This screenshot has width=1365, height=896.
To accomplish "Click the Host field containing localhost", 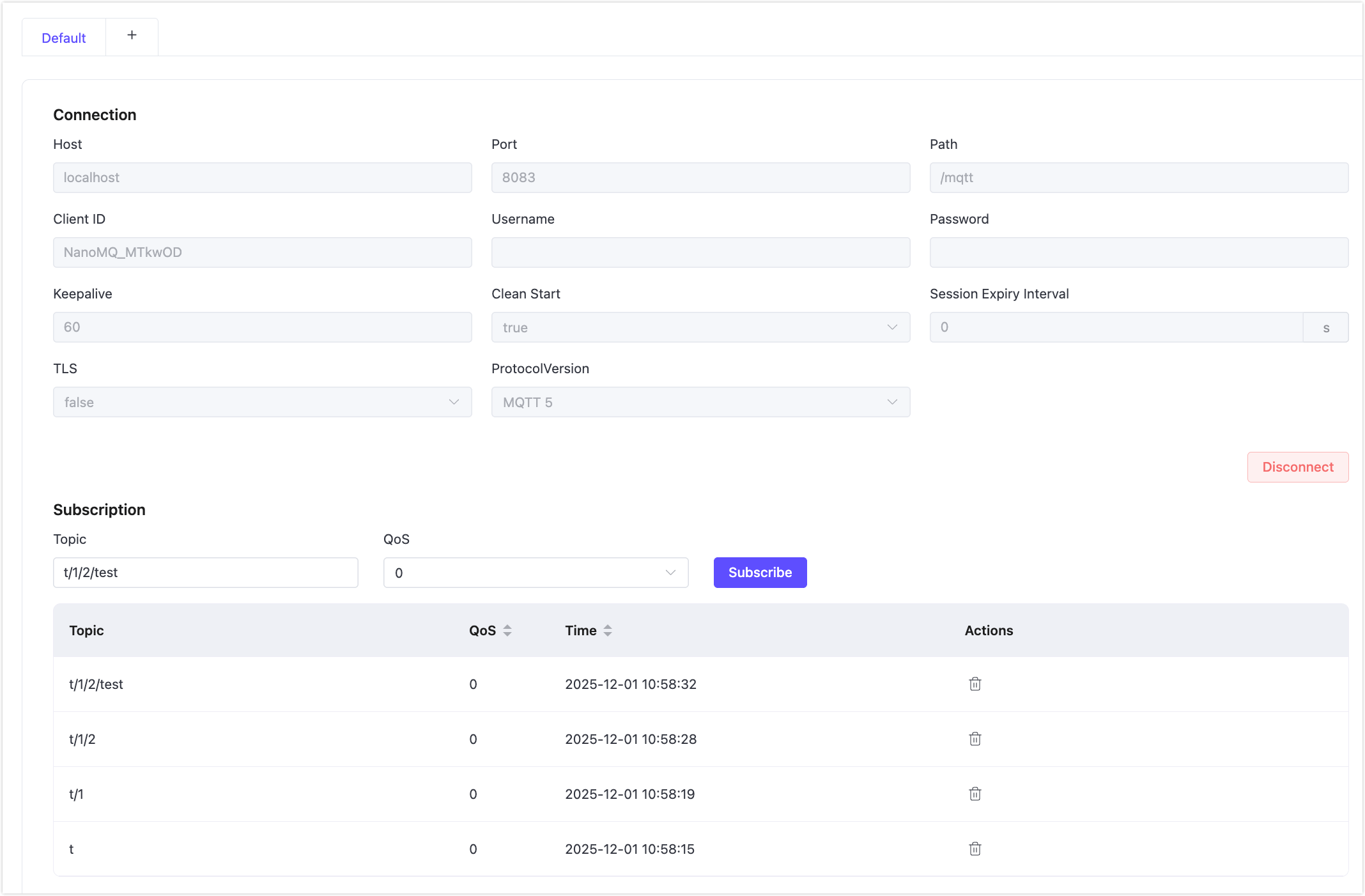I will (262, 178).
